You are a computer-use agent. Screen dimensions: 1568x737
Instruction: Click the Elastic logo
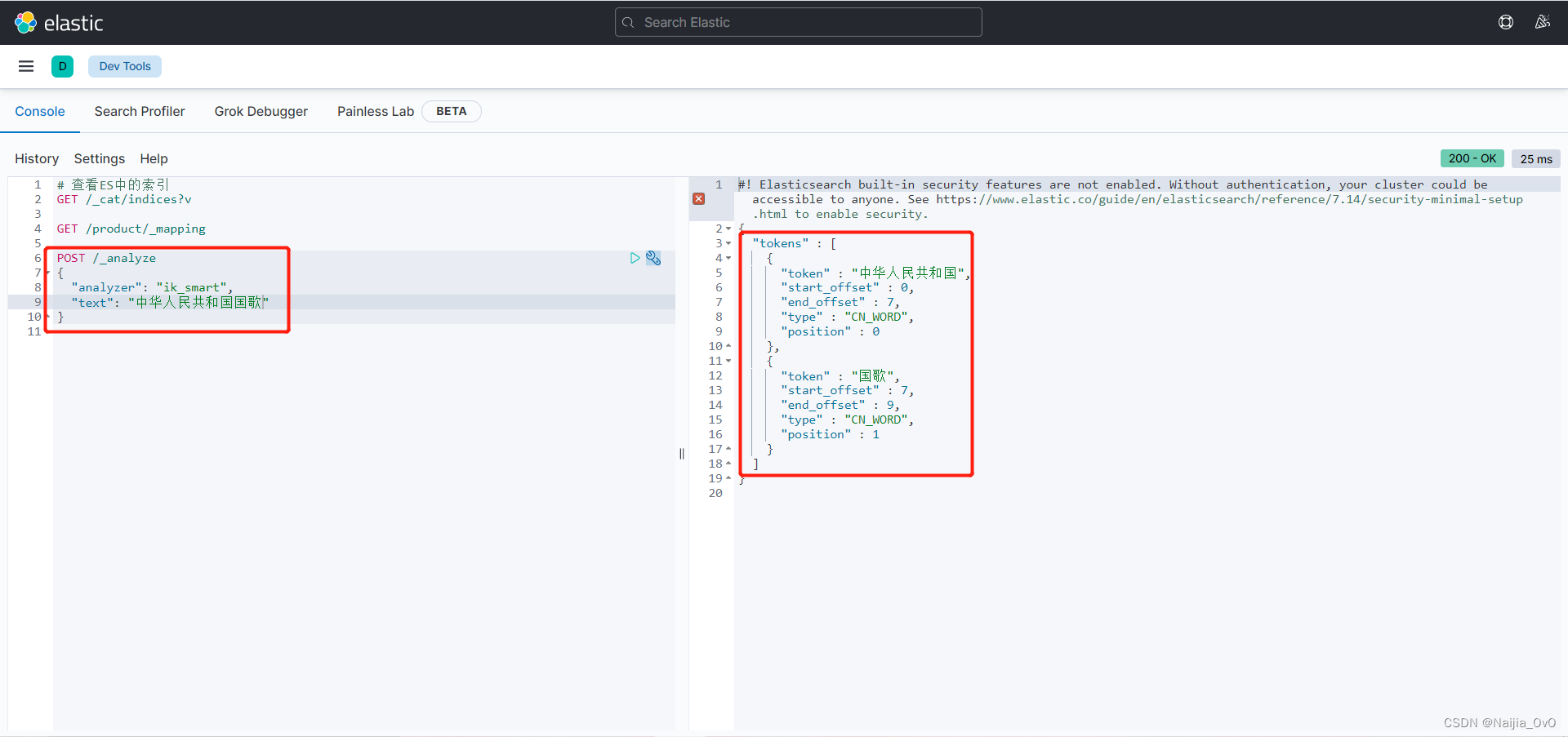(x=59, y=23)
